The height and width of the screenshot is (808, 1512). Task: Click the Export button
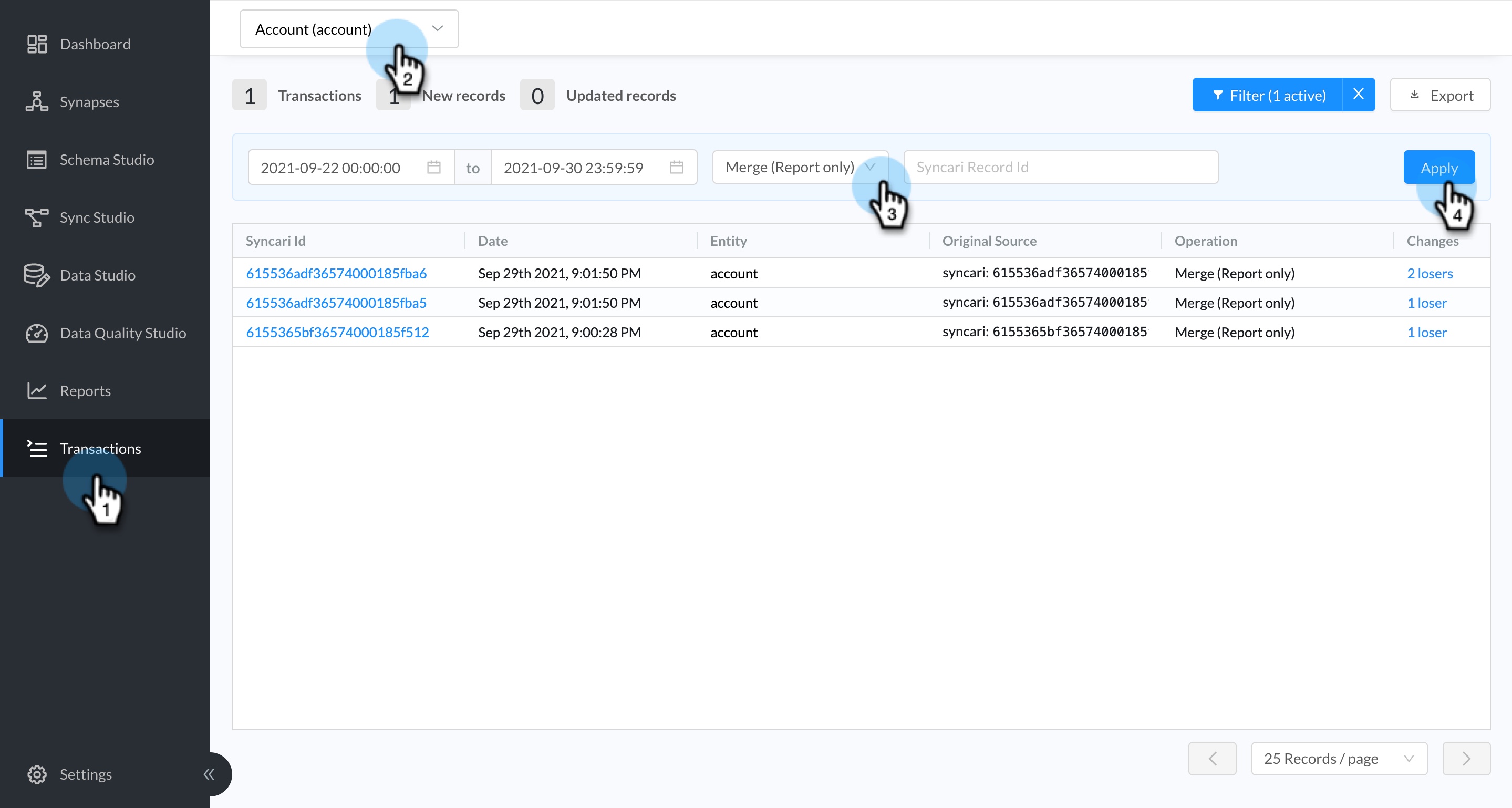pyautogui.click(x=1440, y=95)
